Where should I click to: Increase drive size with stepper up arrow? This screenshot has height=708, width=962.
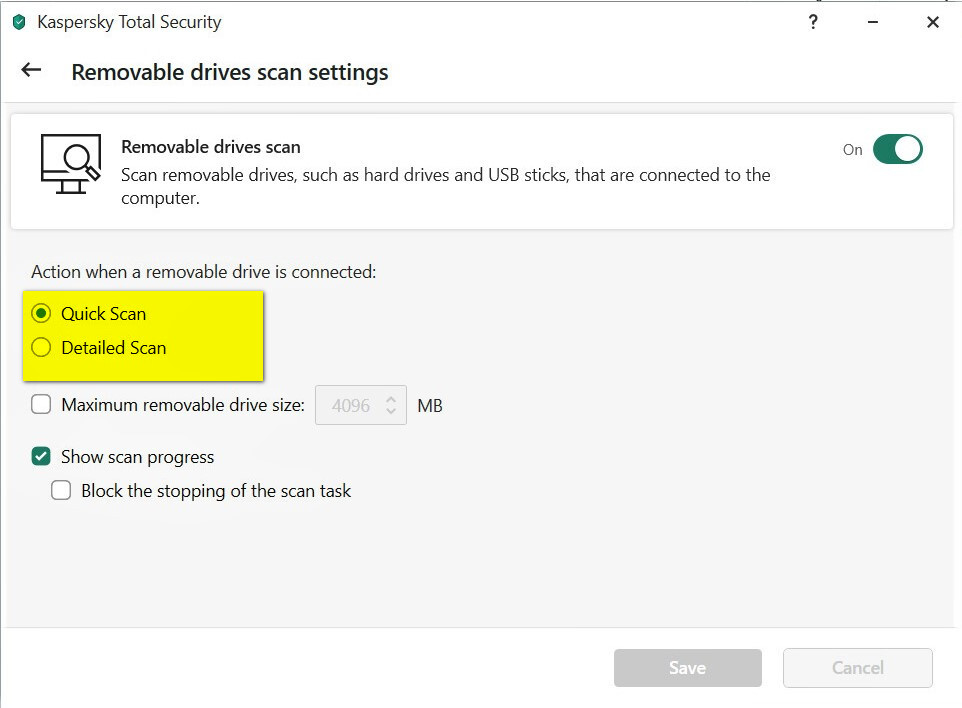click(391, 399)
